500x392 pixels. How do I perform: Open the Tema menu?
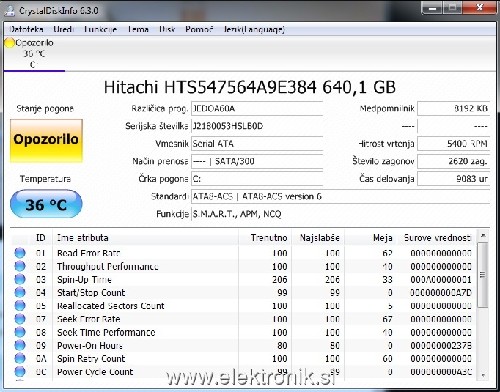click(138, 29)
